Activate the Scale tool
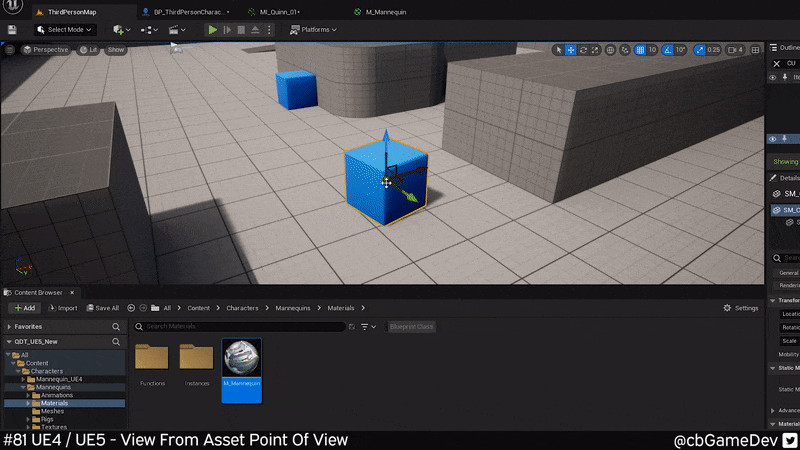800x450 pixels. pyautogui.click(x=595, y=49)
